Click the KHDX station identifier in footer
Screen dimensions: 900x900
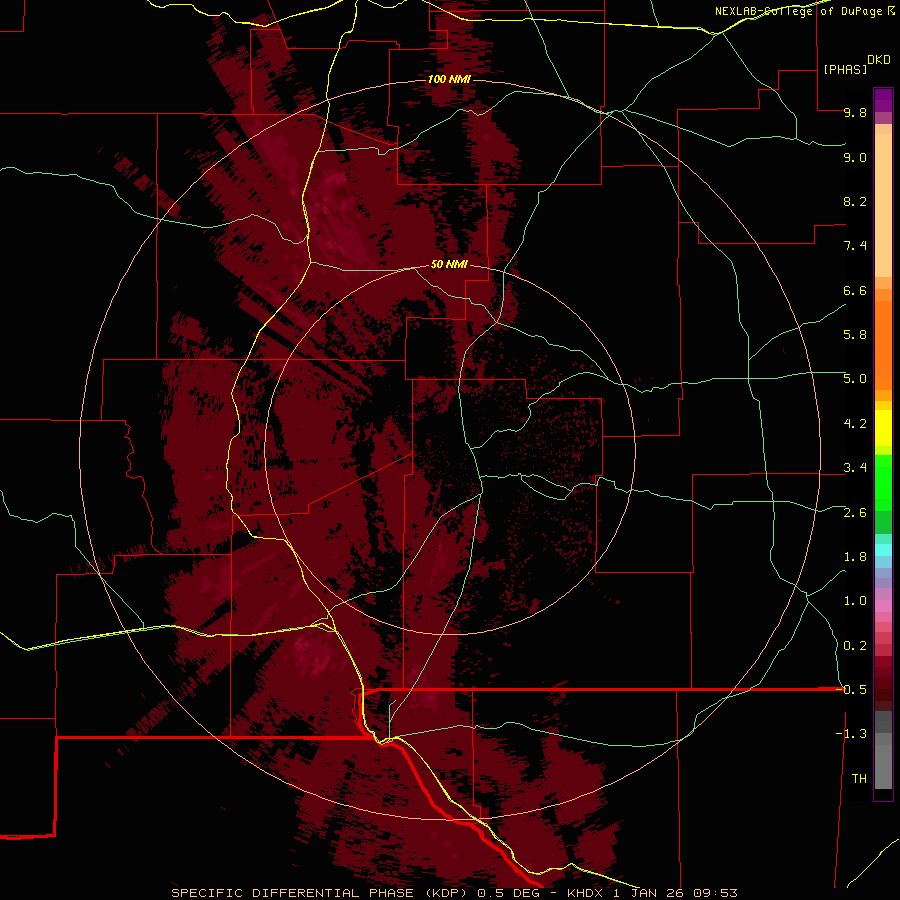(585, 893)
